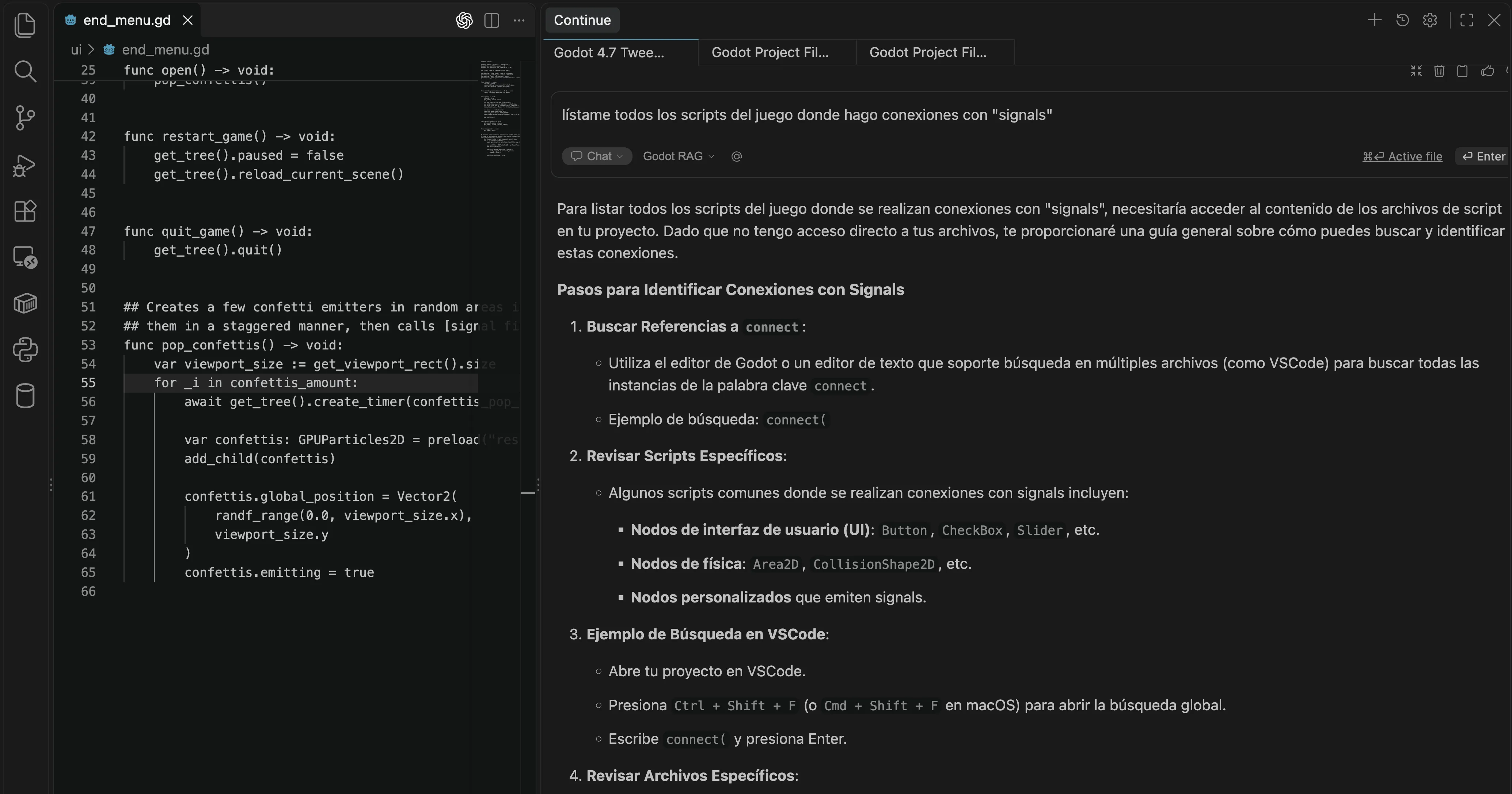Click the randf_range(0.0, viewport_size.x) line
Screen dimensions: 1512x794
pyautogui.click(x=343, y=516)
